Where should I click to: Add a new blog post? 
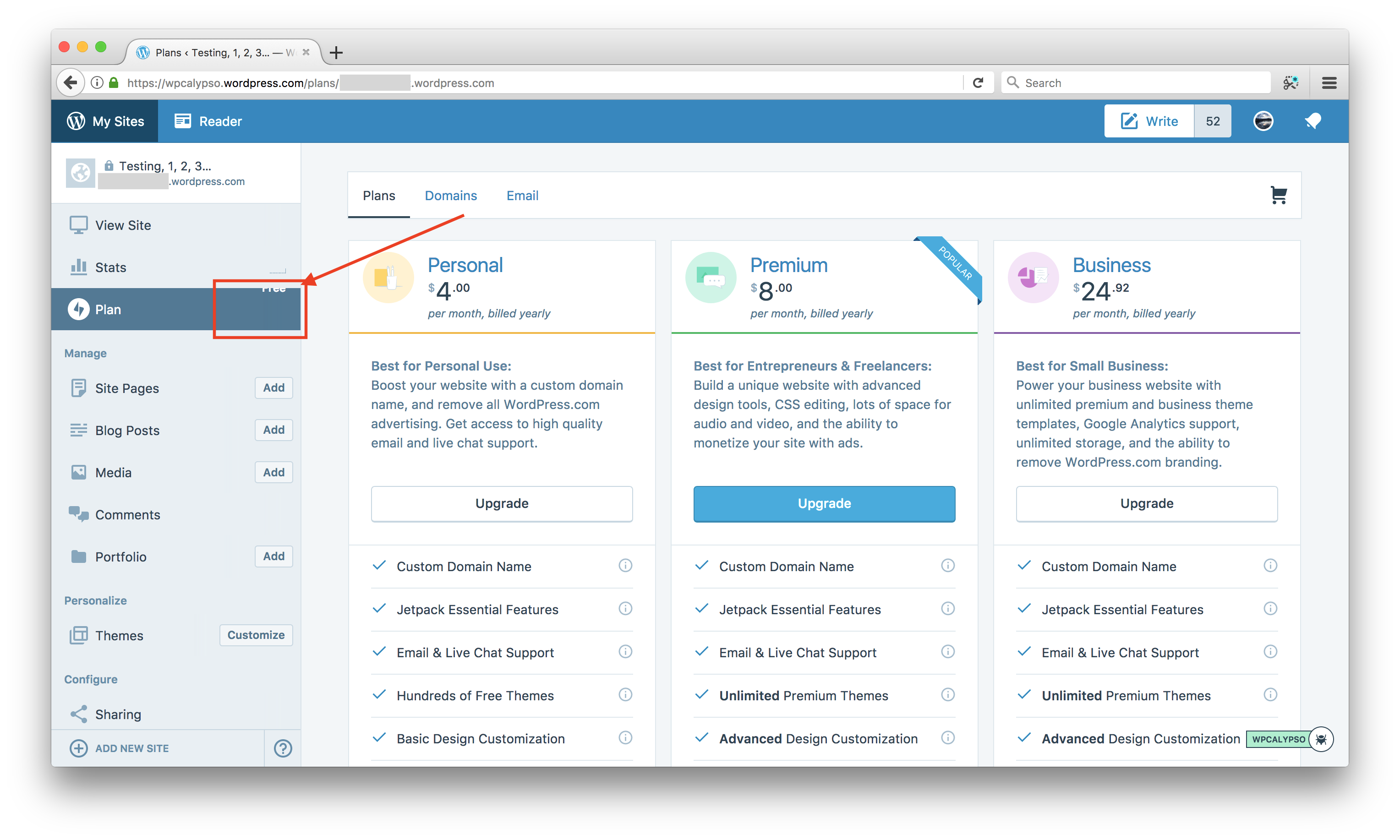(273, 430)
